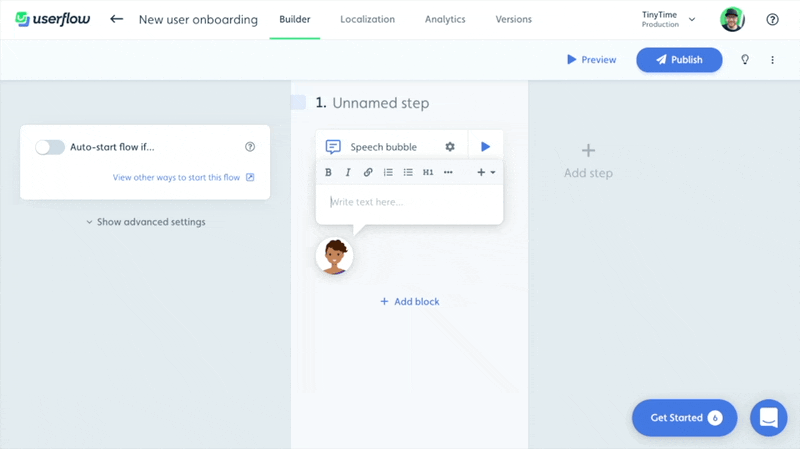Toggle the Auto-start flow switch
Screen dimensions: 800x449
(49, 147)
